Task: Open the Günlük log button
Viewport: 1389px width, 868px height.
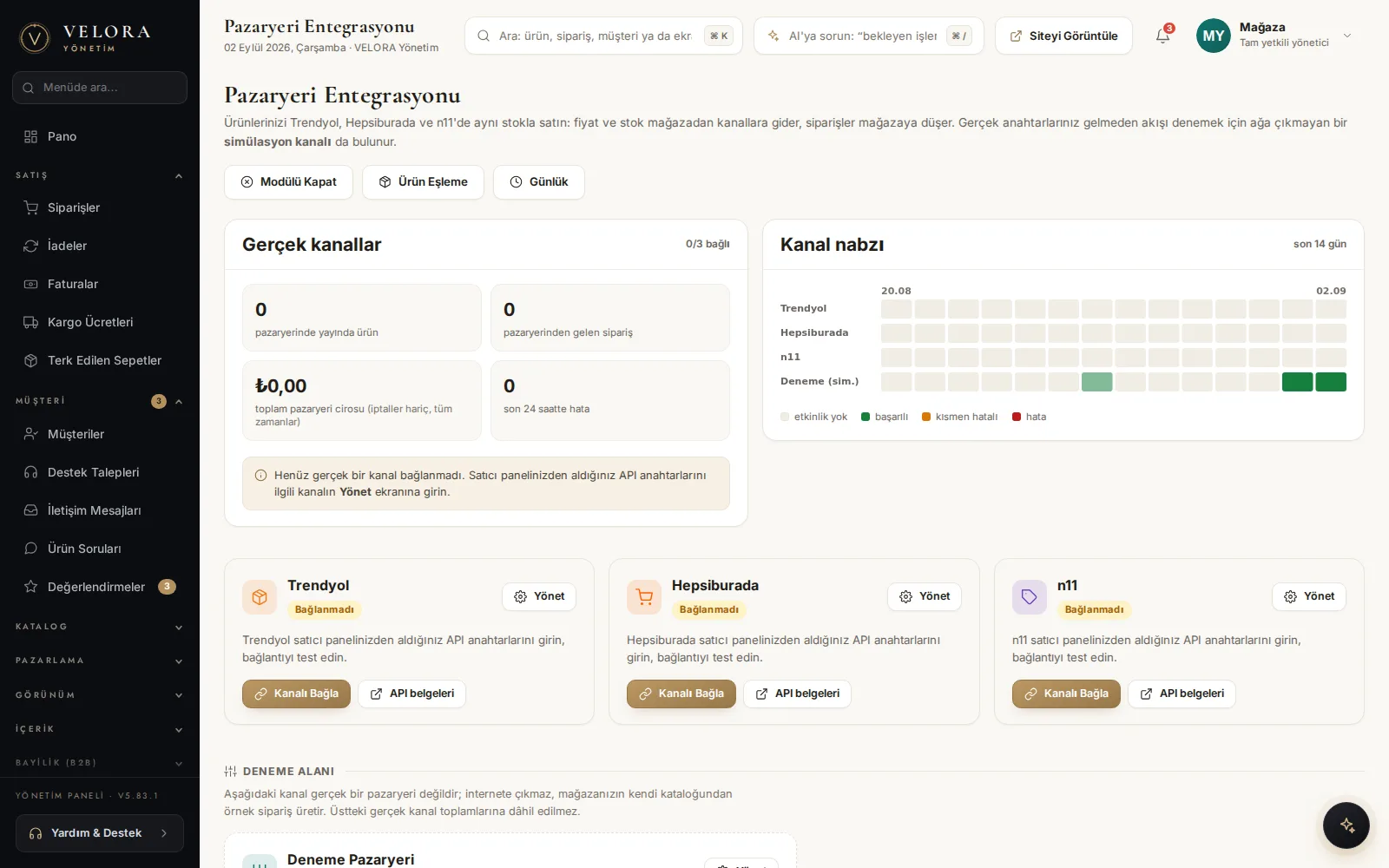Action: (539, 182)
